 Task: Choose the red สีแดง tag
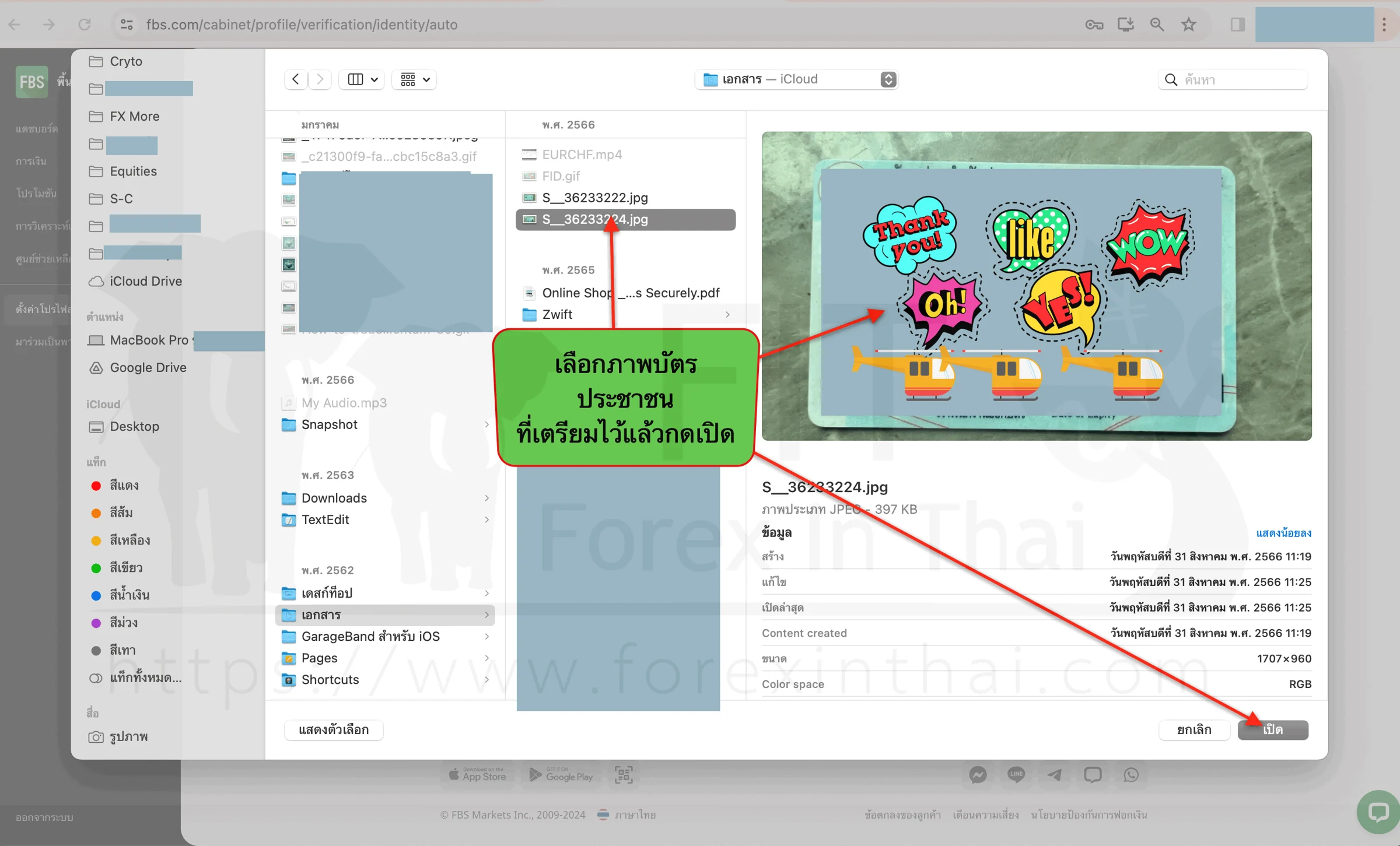[x=124, y=486]
